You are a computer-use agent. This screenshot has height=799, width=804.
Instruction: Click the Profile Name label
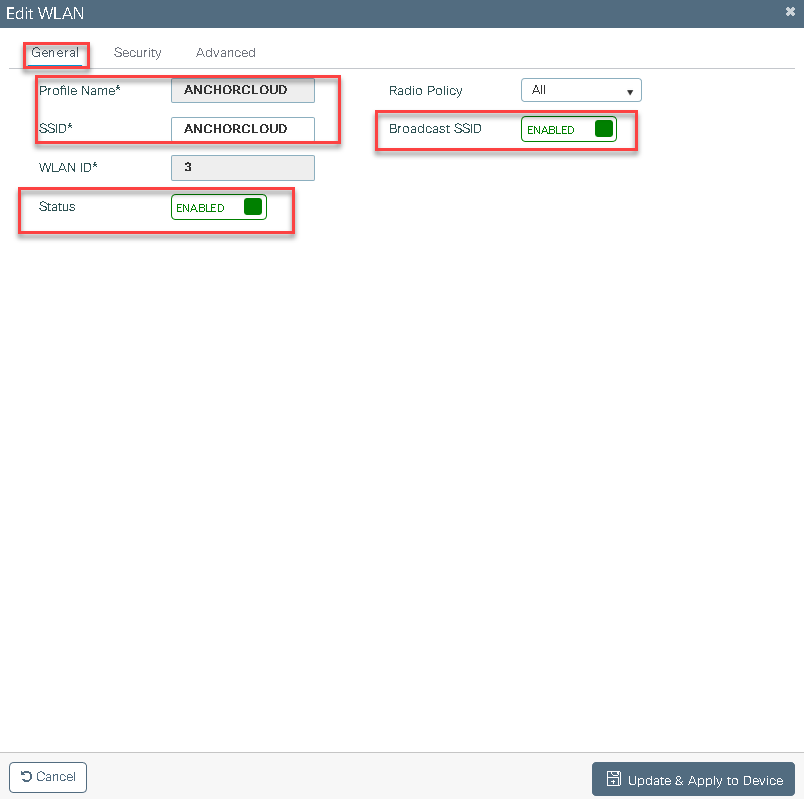79,91
